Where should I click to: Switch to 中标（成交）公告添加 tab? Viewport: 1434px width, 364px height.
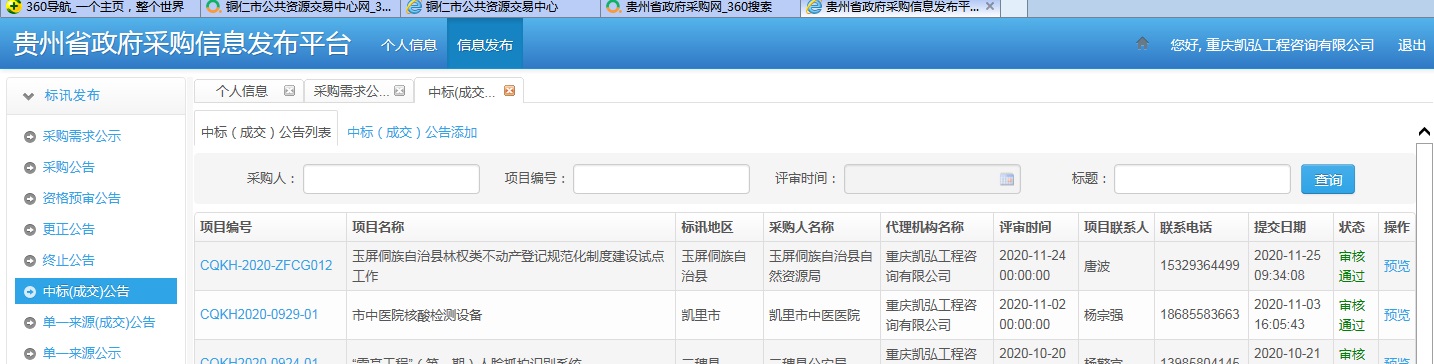click(x=412, y=132)
